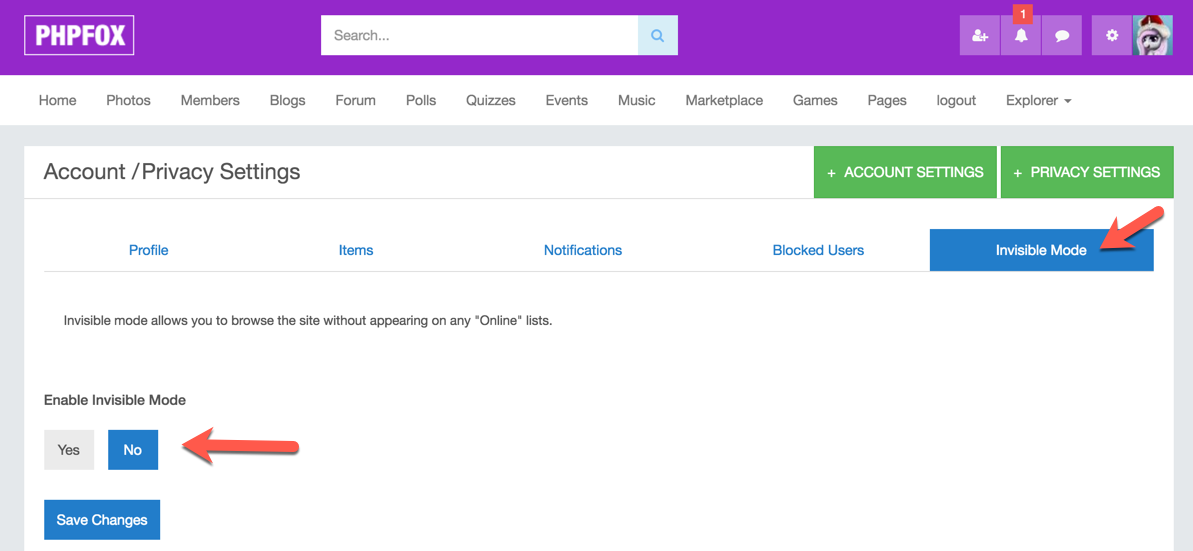
Task: Click the user avatar picture
Action: click(1153, 36)
